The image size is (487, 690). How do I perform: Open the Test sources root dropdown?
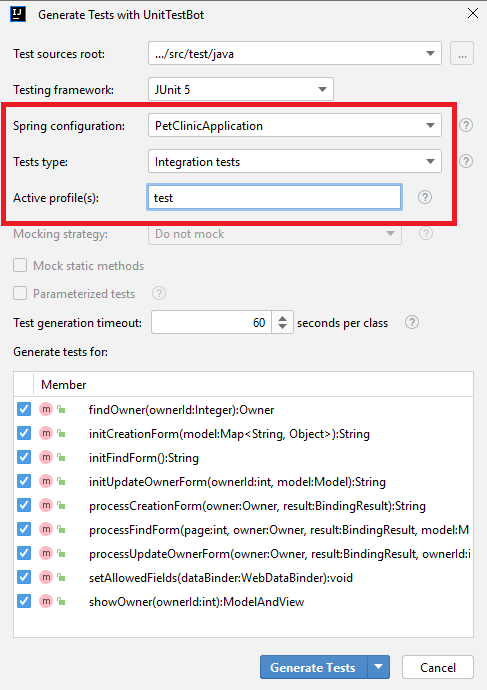[x=295, y=54]
